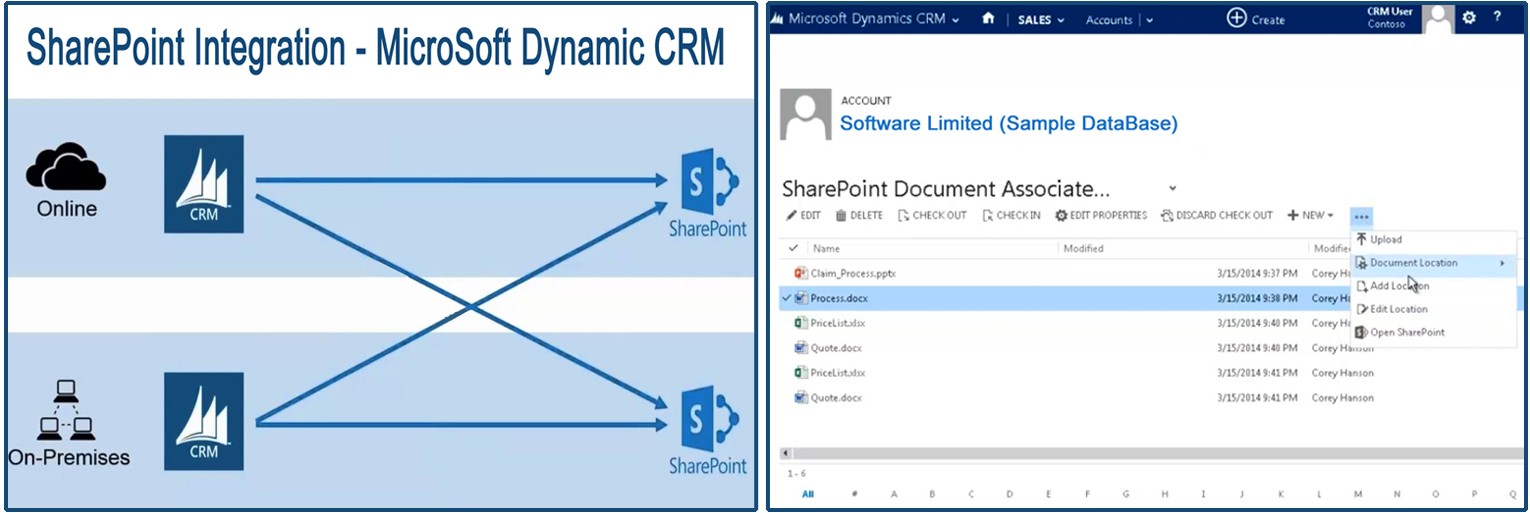
Task: Filter list by letter P
Action: pos(1474,494)
